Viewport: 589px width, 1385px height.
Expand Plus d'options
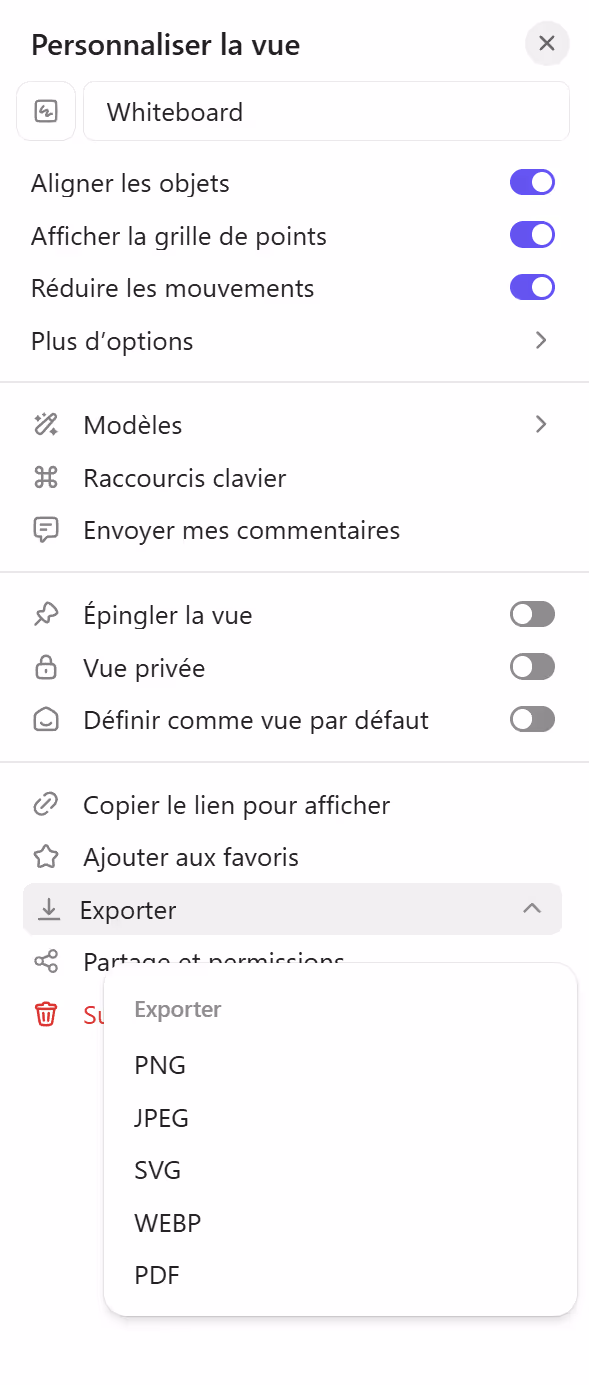point(541,340)
